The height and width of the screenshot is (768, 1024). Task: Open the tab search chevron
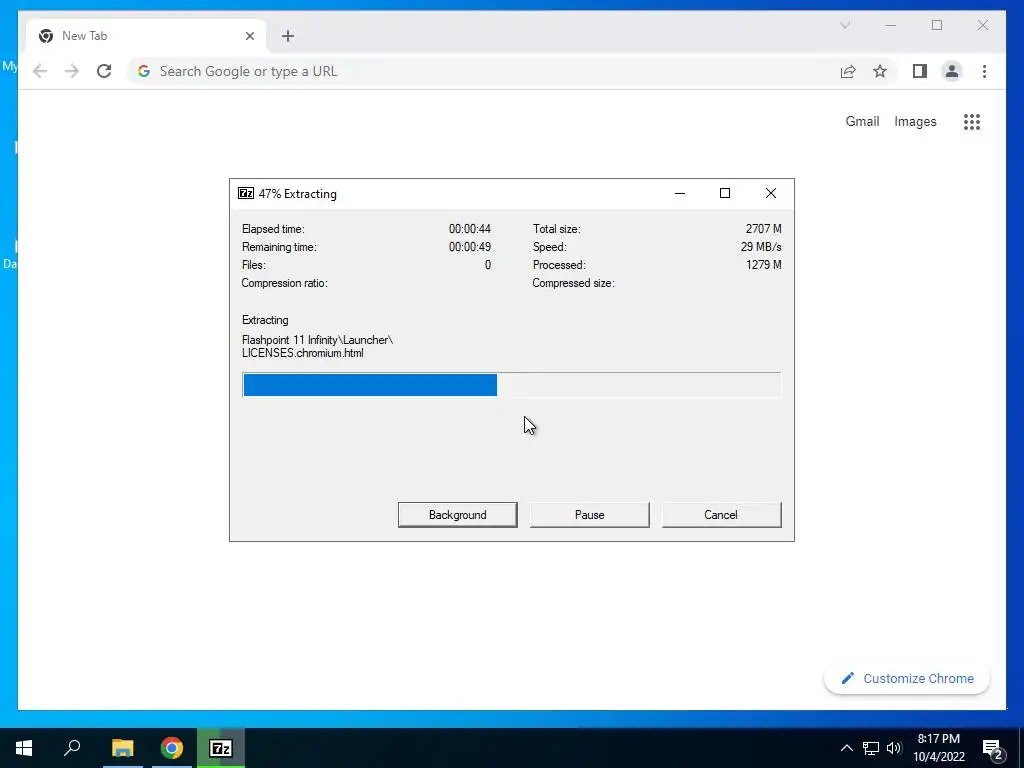point(844,25)
